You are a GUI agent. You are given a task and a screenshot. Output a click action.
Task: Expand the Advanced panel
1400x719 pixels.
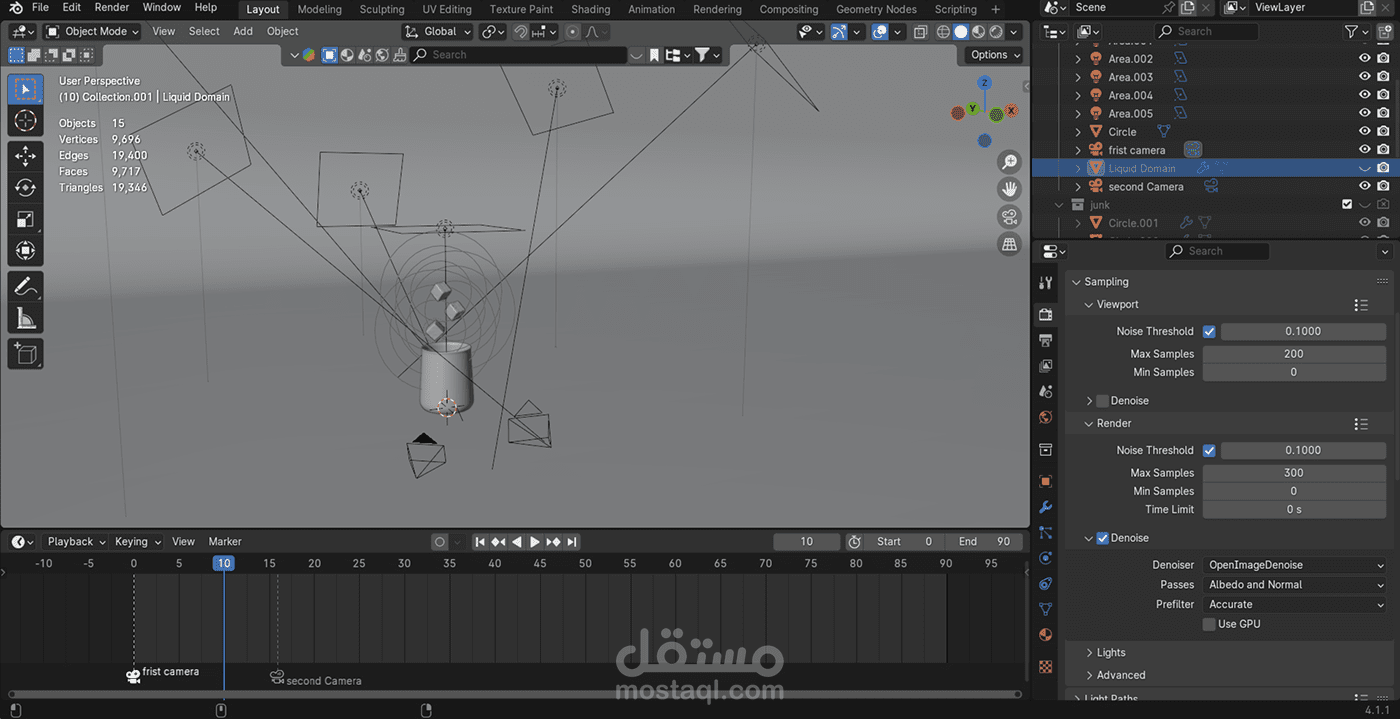[1120, 675]
